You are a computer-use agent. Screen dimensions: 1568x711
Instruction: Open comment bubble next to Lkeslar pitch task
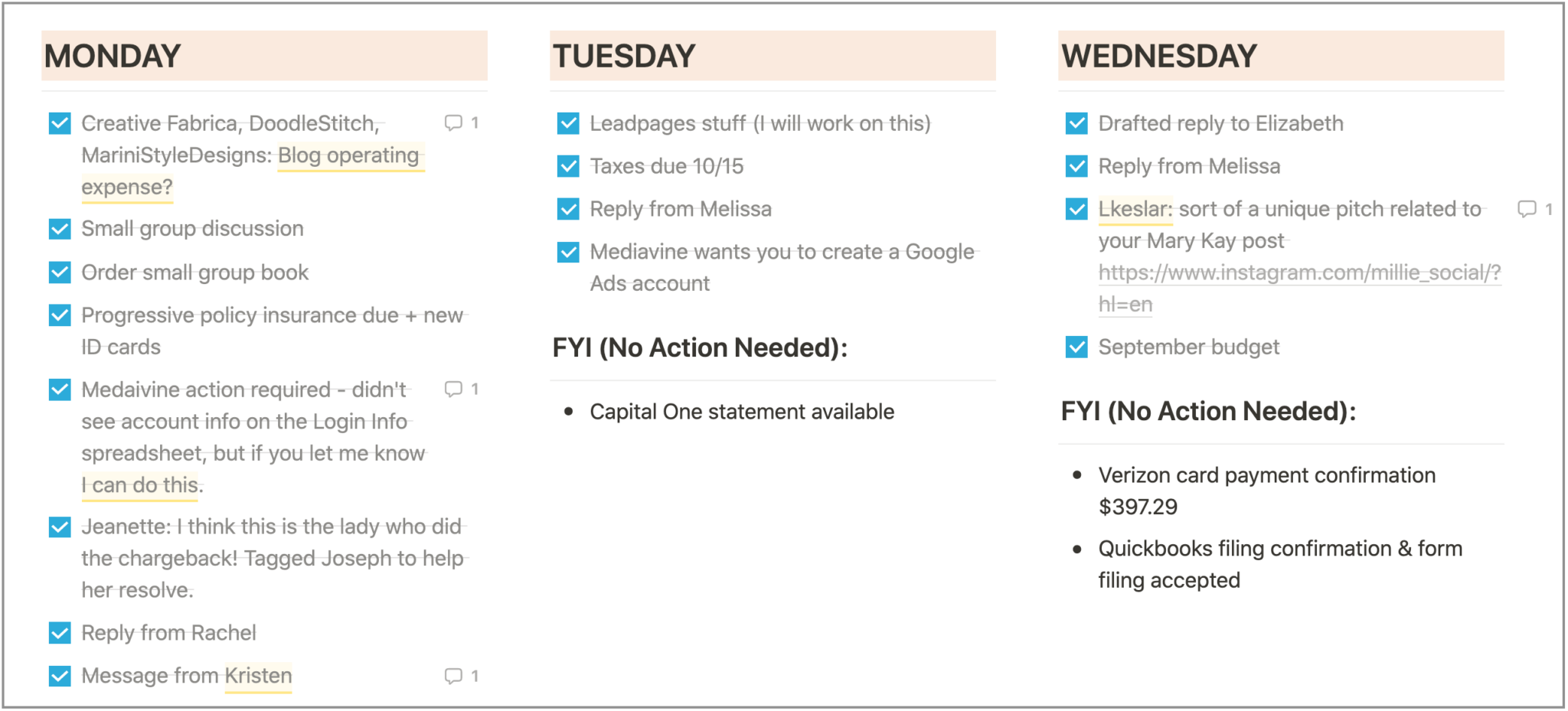(1535, 209)
